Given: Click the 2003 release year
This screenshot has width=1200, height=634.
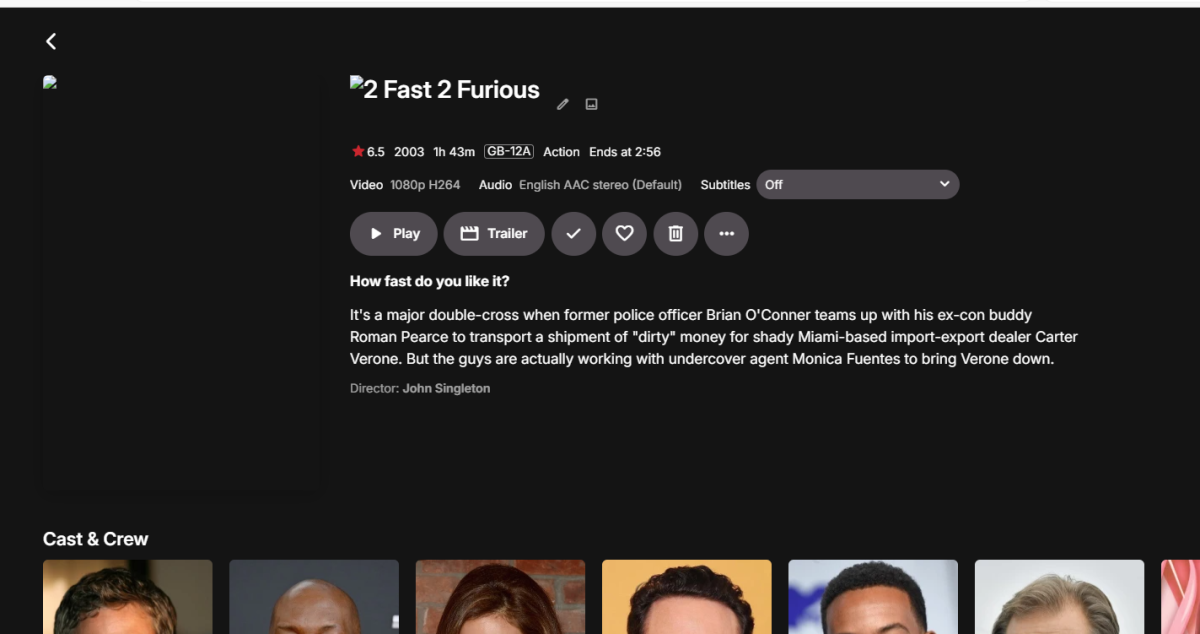Looking at the screenshot, I should click(x=409, y=152).
